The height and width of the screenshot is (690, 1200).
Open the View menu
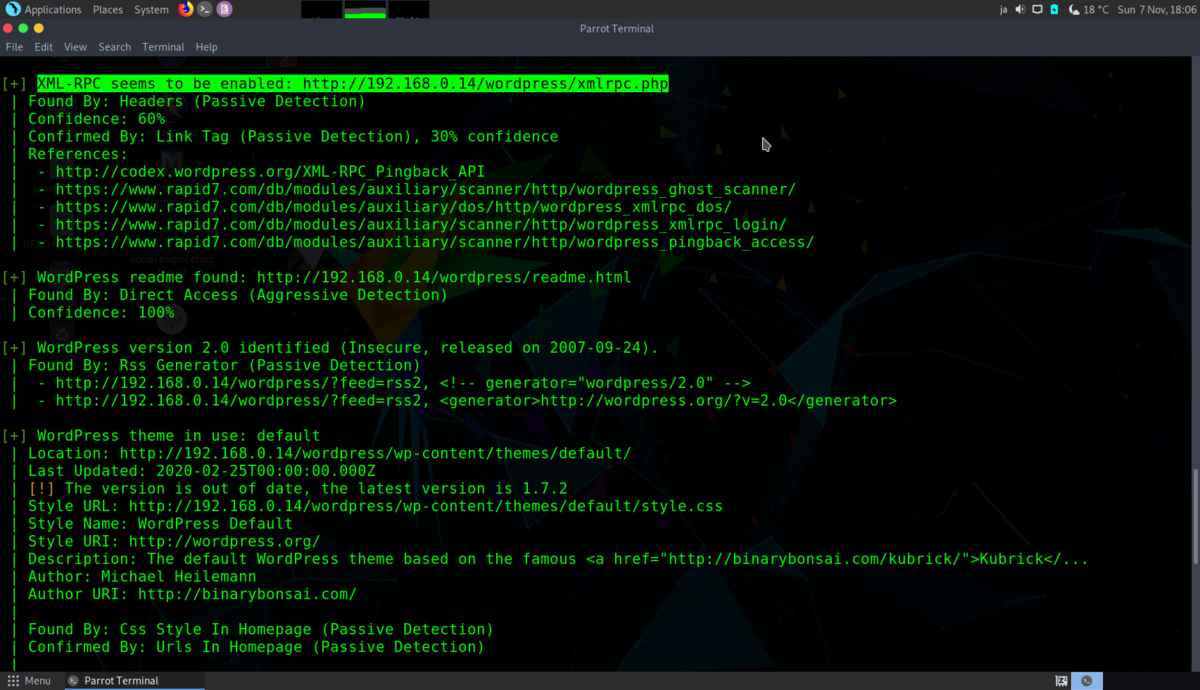tap(75, 47)
